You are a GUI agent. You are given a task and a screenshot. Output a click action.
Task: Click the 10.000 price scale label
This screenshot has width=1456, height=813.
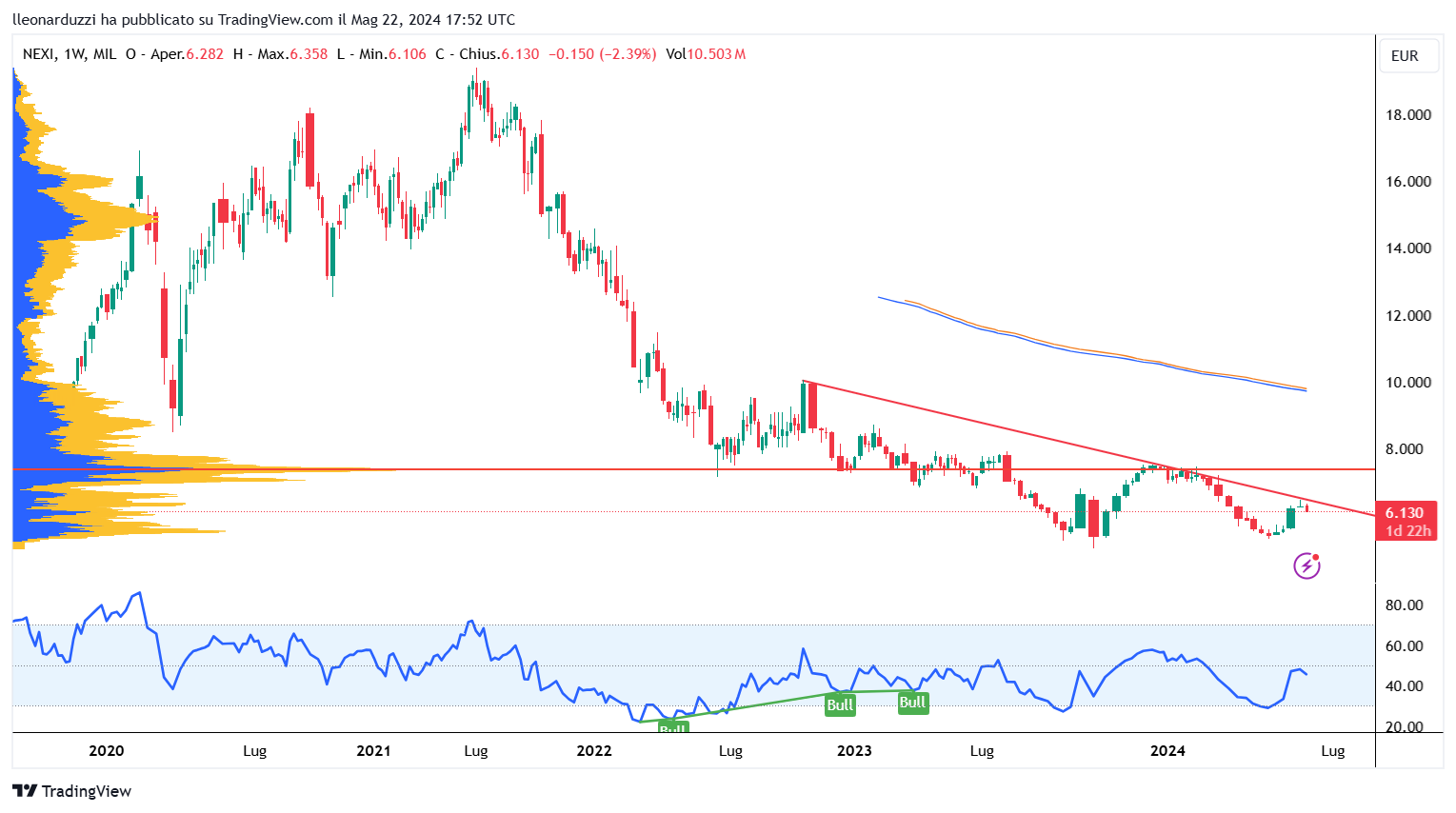(1408, 383)
